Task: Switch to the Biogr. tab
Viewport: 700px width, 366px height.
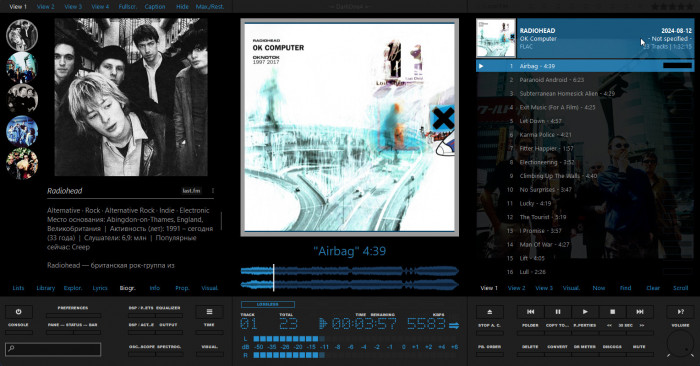Action: pos(127,288)
